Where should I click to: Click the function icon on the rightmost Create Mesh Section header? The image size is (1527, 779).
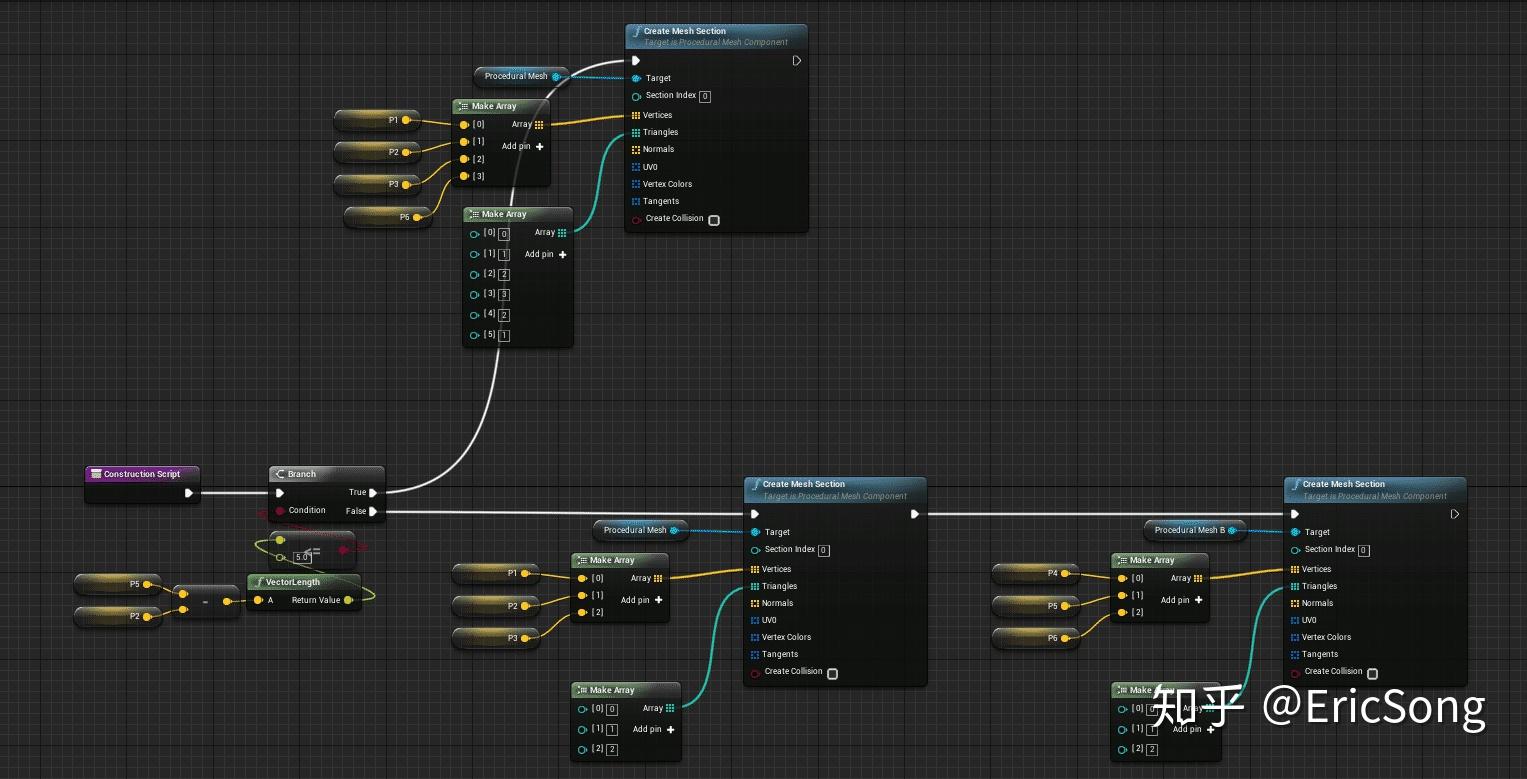1294,484
